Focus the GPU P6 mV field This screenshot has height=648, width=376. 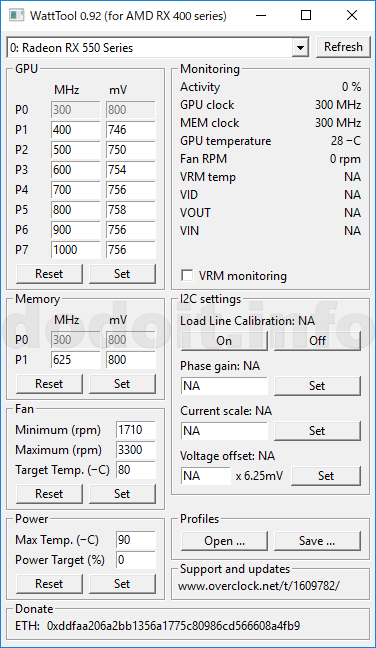coord(131,230)
